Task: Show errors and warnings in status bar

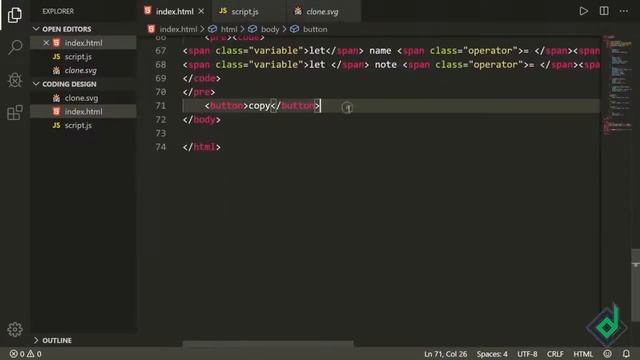Action: pyautogui.click(x=25, y=354)
